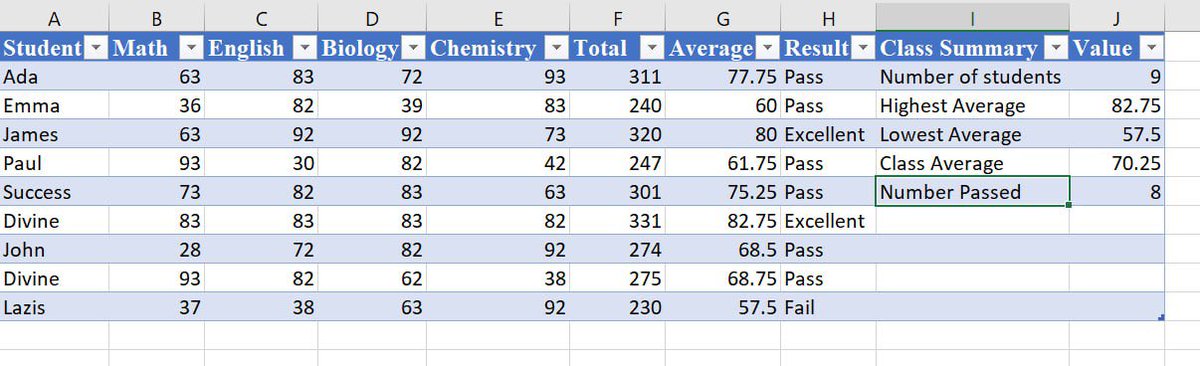Select column E header
The width and height of the screenshot is (1200, 366).
click(499, 17)
